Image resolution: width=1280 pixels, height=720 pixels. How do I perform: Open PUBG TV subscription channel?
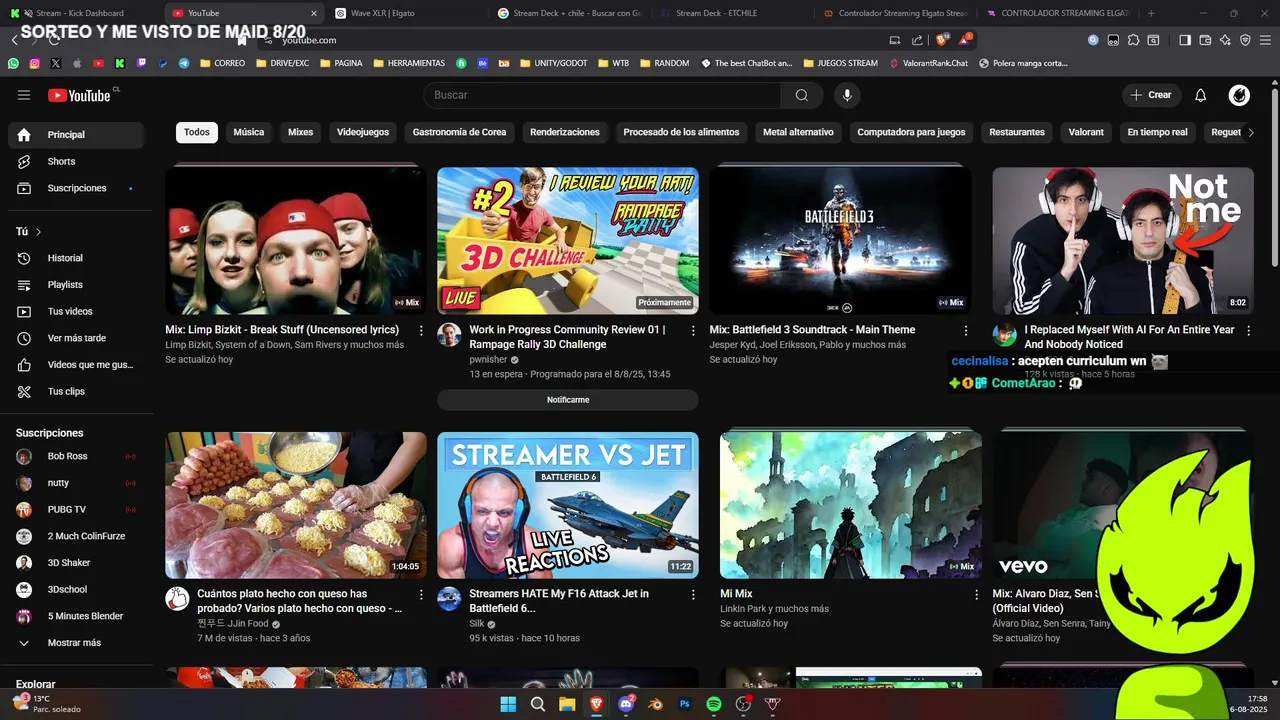[77, 509]
